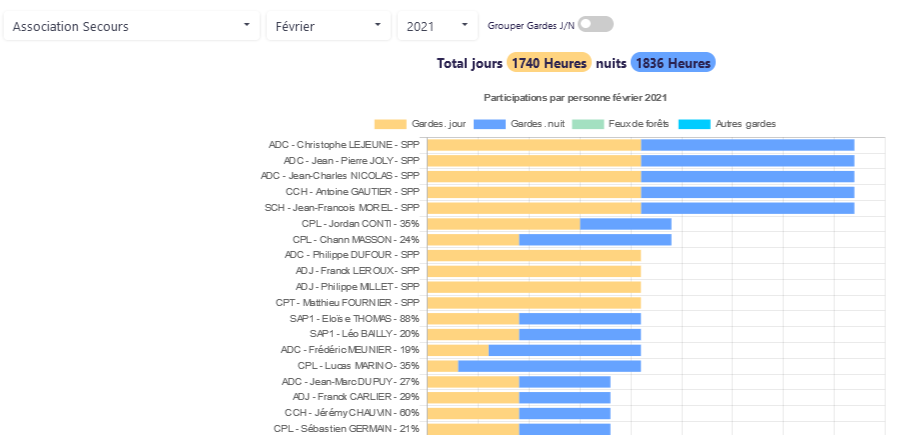
Task: Toggle the Grouper Gardes J/N switch
Action: pos(595,24)
